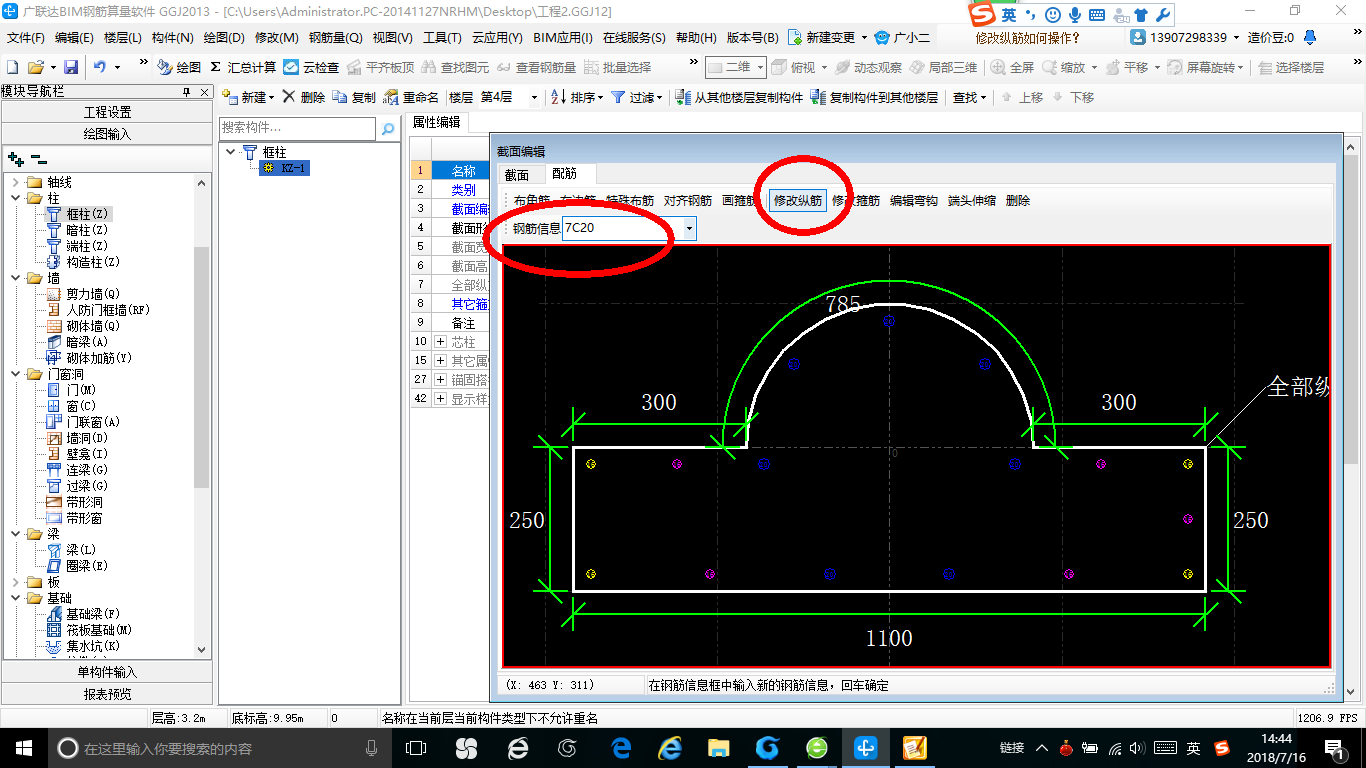Click 编辑弯钩 button
This screenshot has height=768, width=1366.
pos(914,200)
